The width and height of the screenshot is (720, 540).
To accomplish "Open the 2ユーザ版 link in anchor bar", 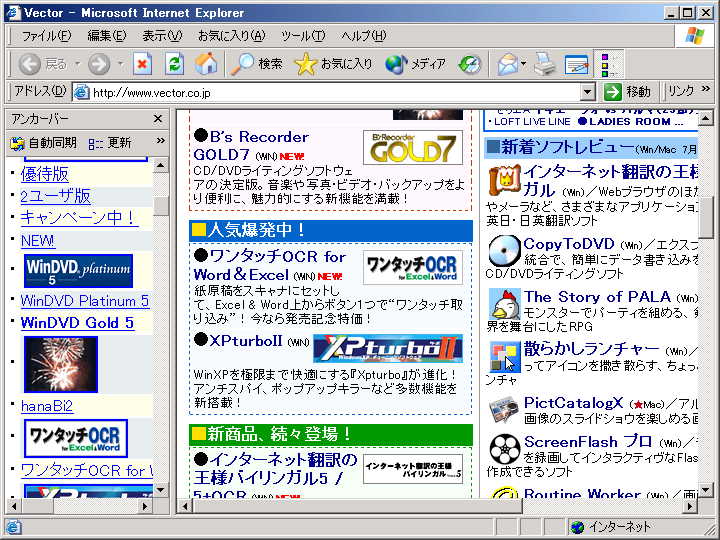I will tap(56, 196).
